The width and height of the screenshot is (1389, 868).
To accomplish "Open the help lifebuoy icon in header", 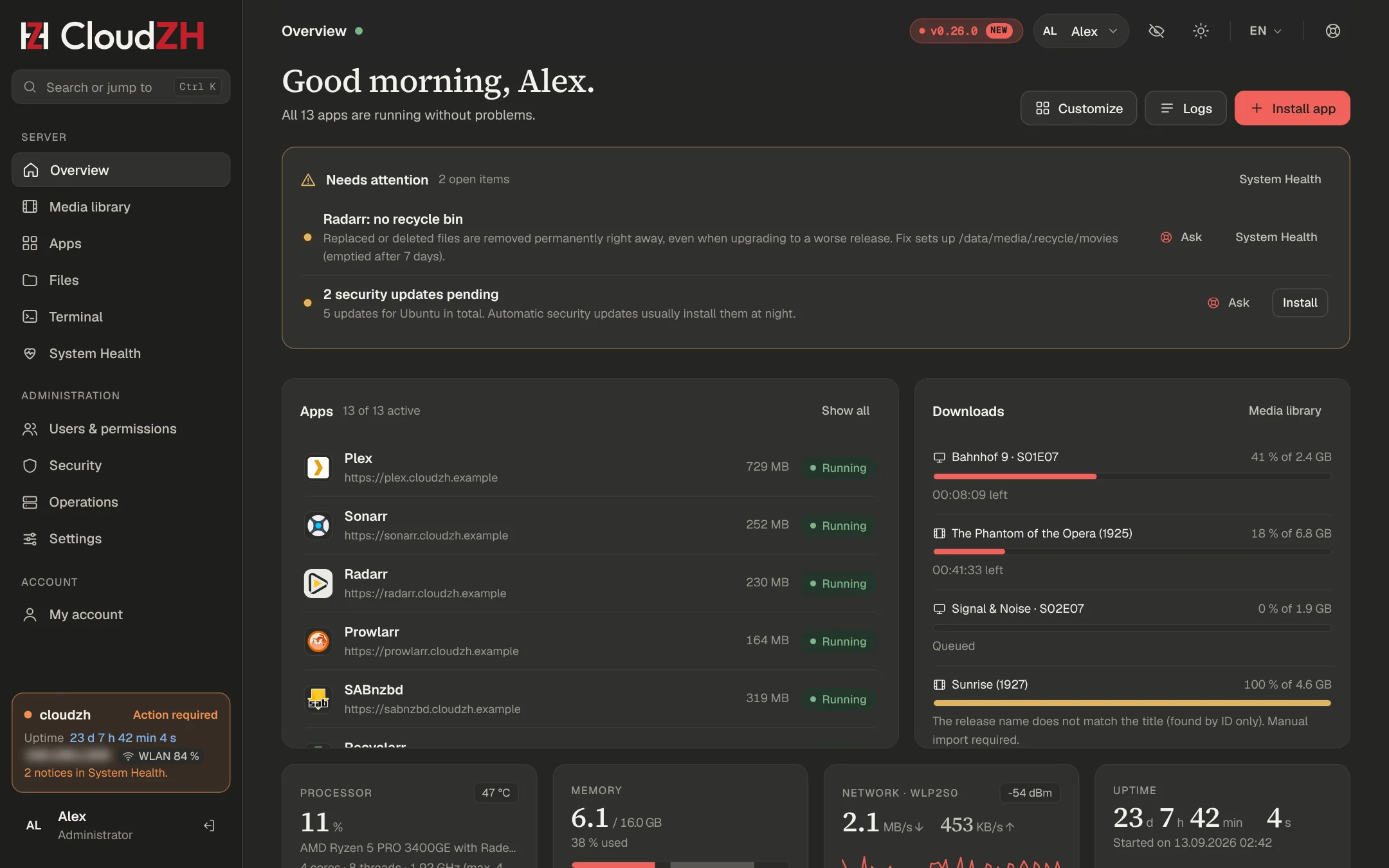I will 1333,31.
